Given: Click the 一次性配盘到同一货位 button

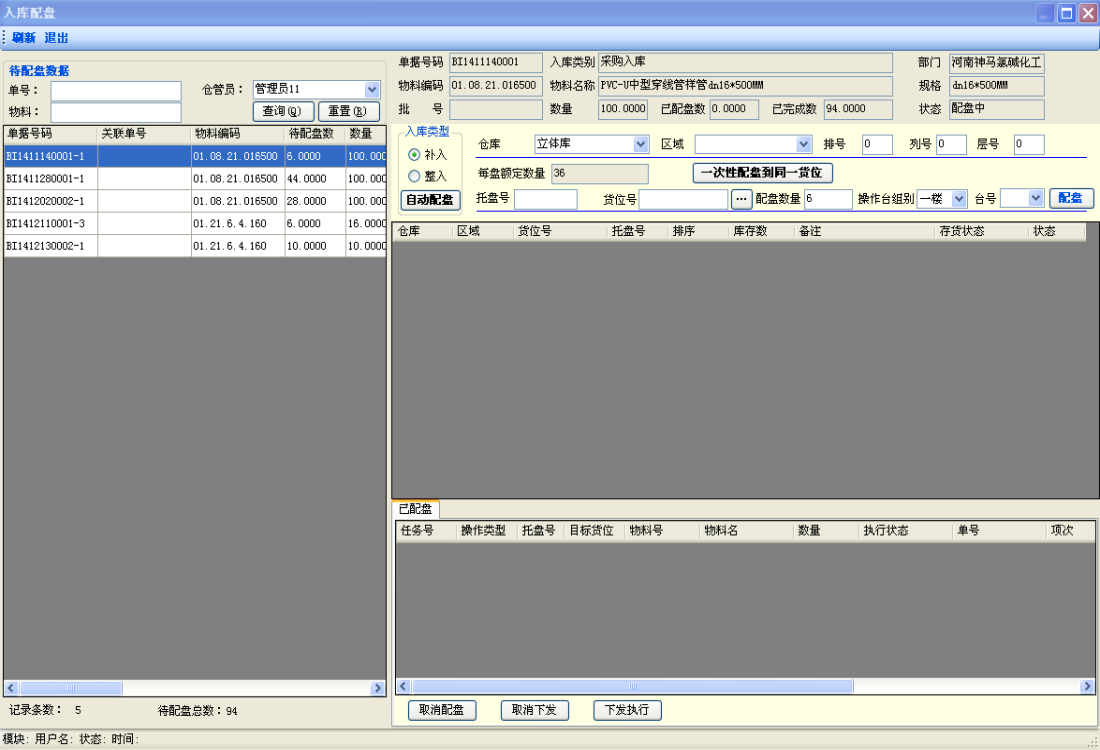Looking at the screenshot, I should coord(762,172).
